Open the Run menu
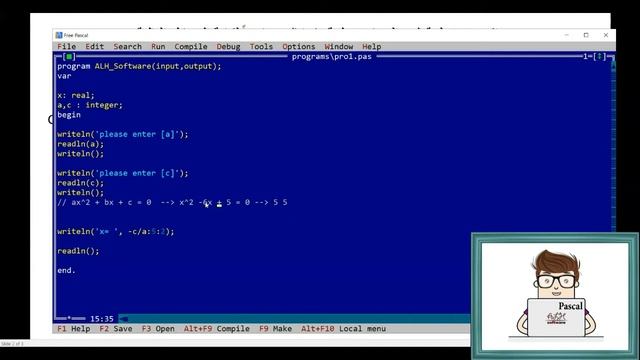This screenshot has height=360, width=640. (x=158, y=47)
